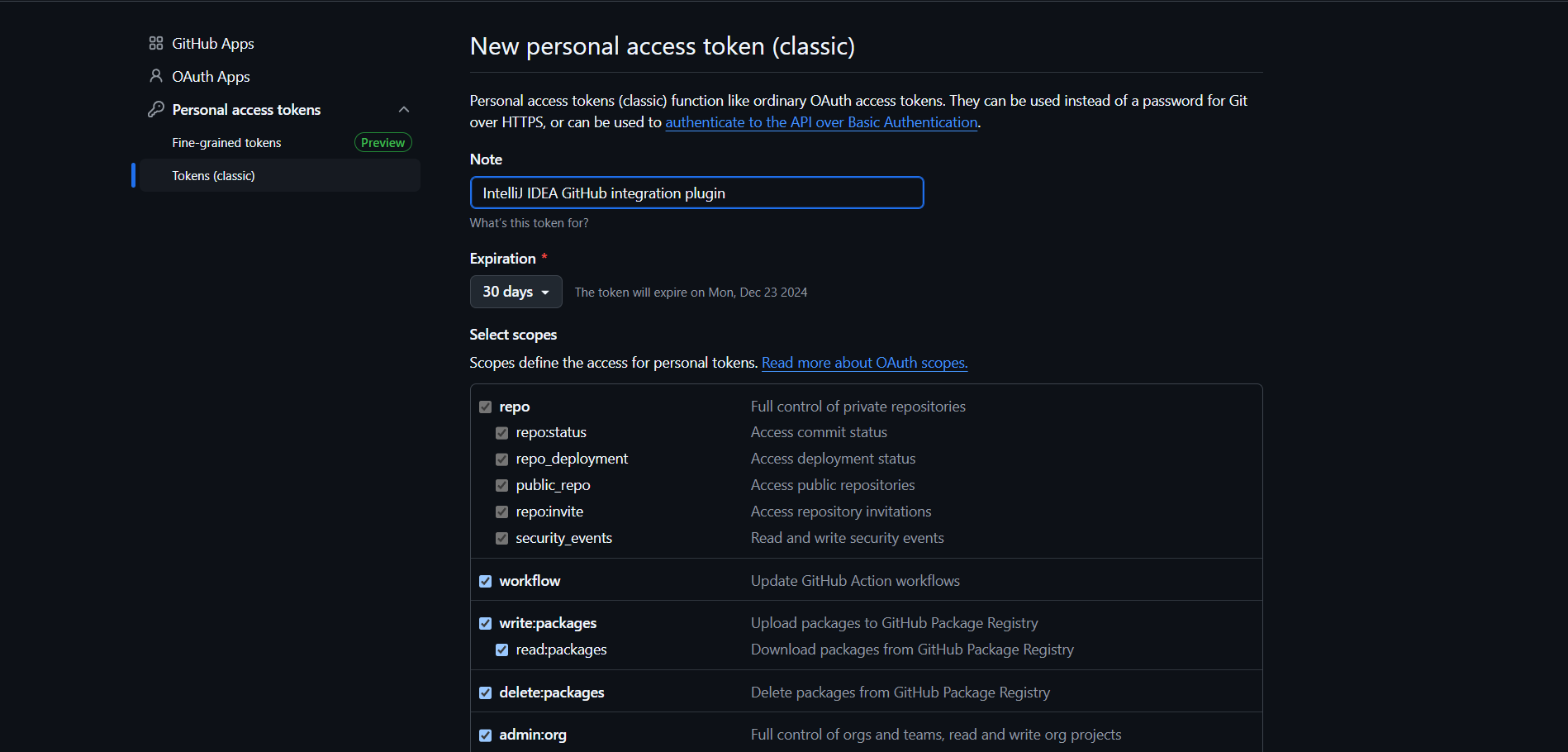Click the OAuth Apps person icon
The image size is (1568, 752).
coord(155,76)
